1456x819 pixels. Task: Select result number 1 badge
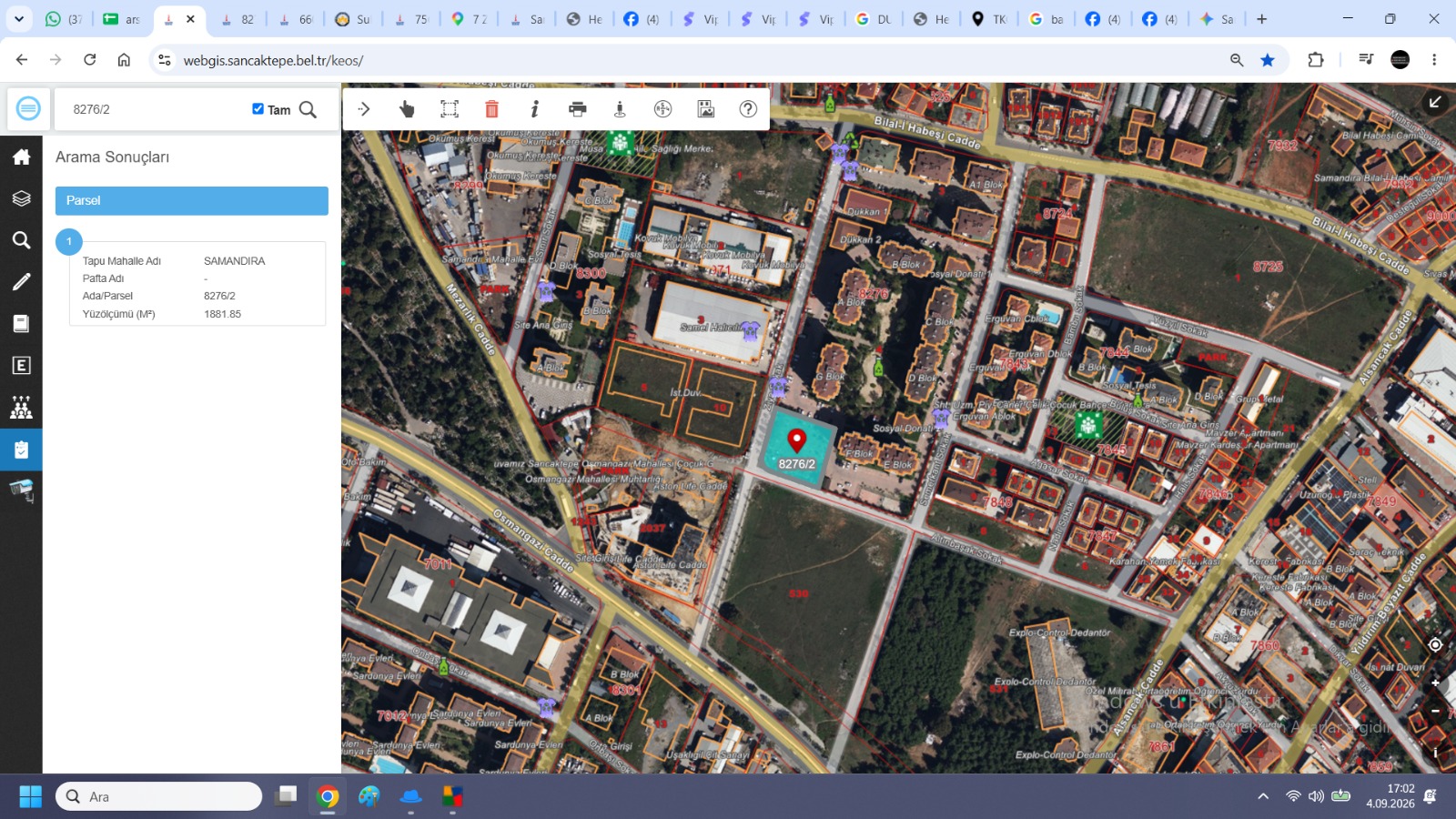pos(69,242)
